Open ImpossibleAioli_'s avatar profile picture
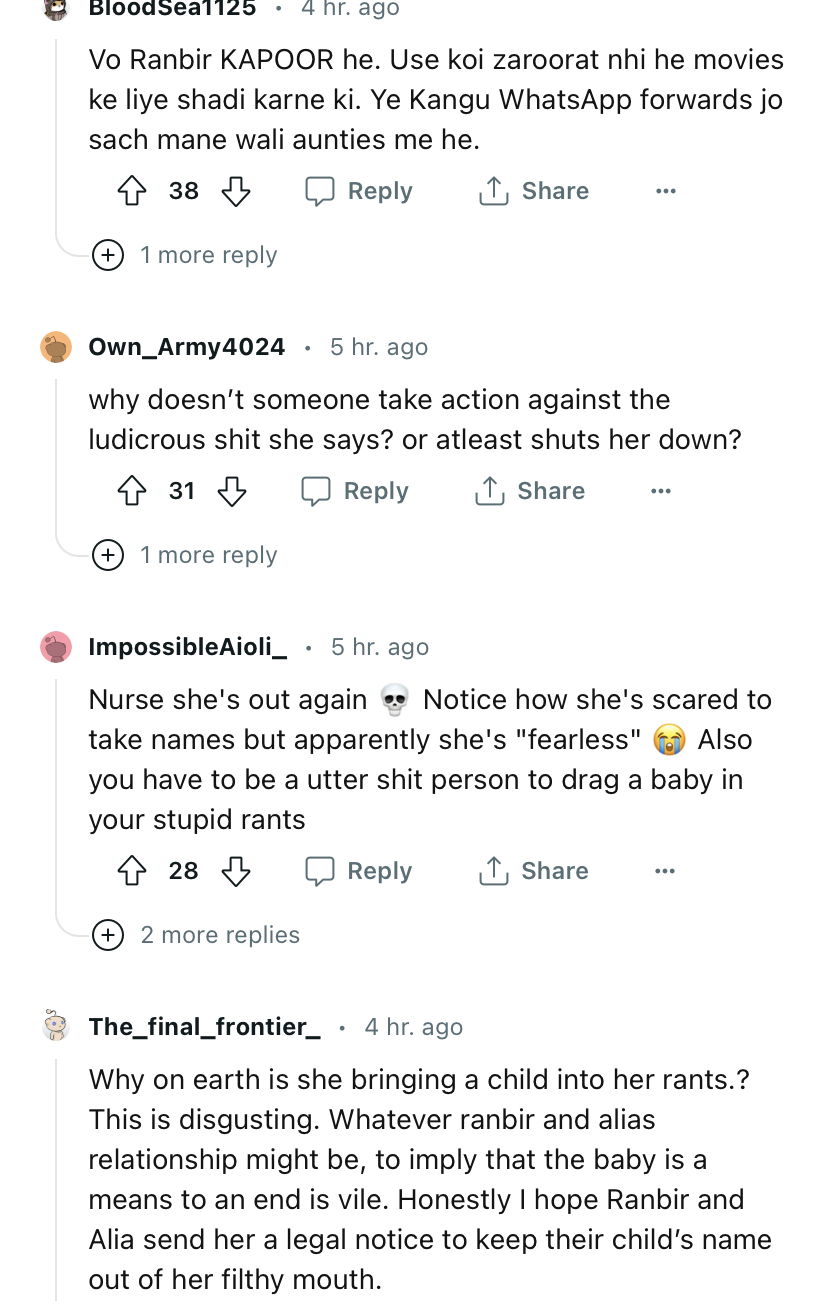 pos(56,647)
